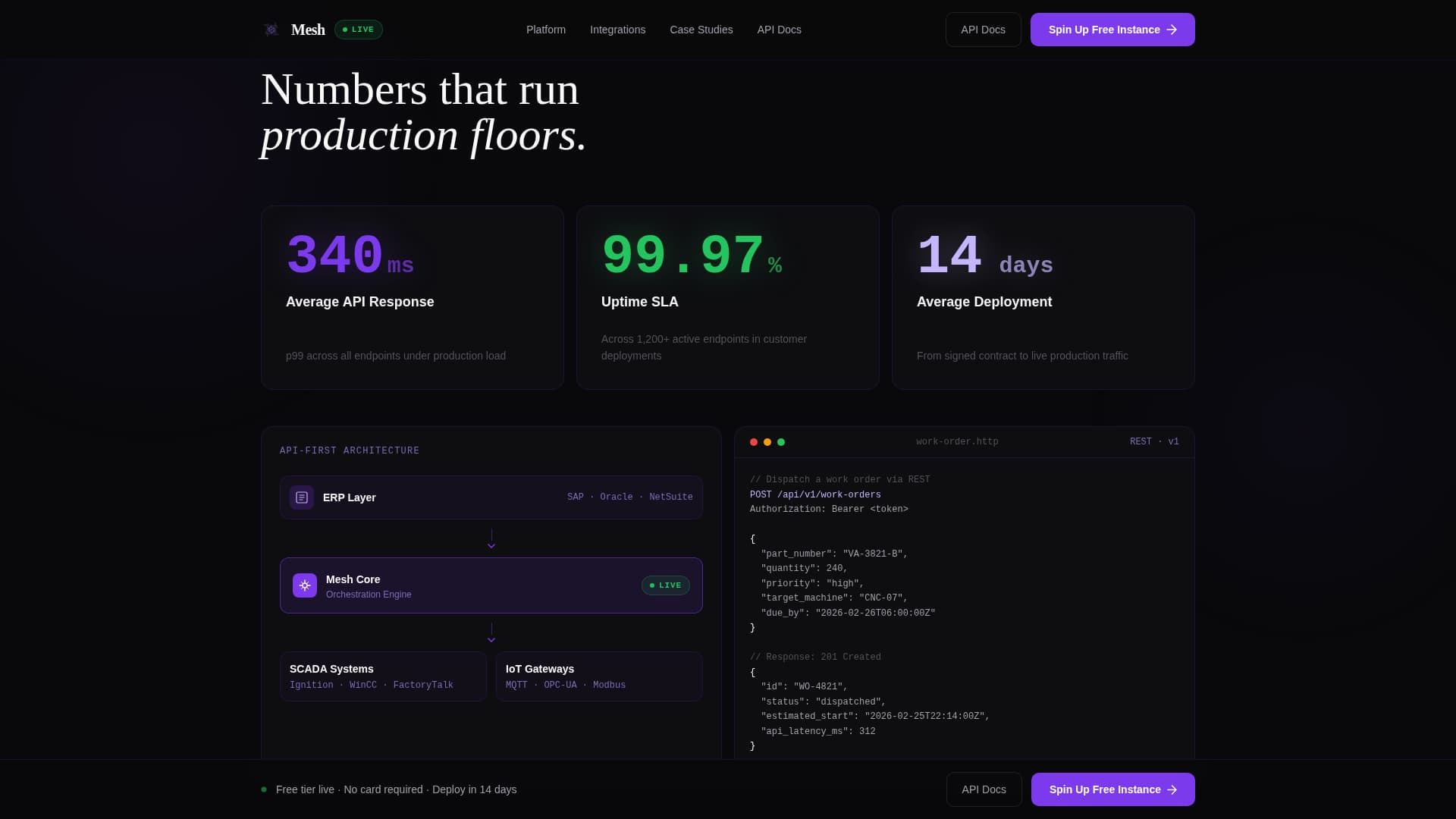This screenshot has height=819, width=1456.
Task: Click the yellow dot in the code window
Action: [767, 442]
